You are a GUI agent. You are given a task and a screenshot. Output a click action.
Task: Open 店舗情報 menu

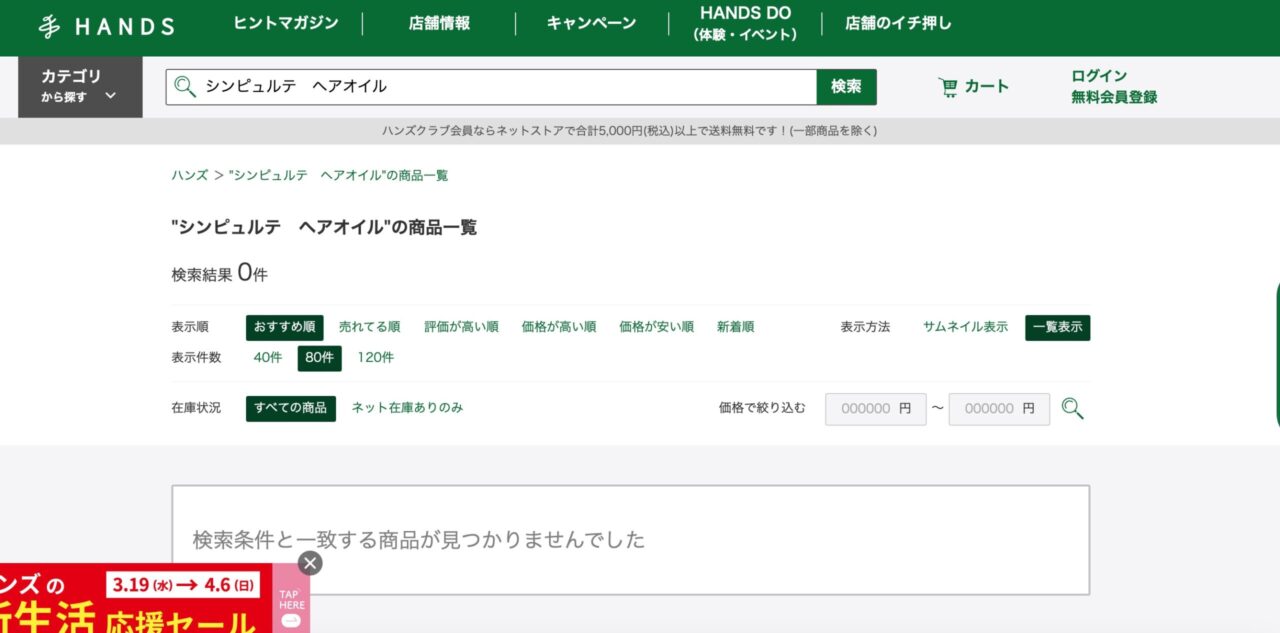[x=439, y=23]
